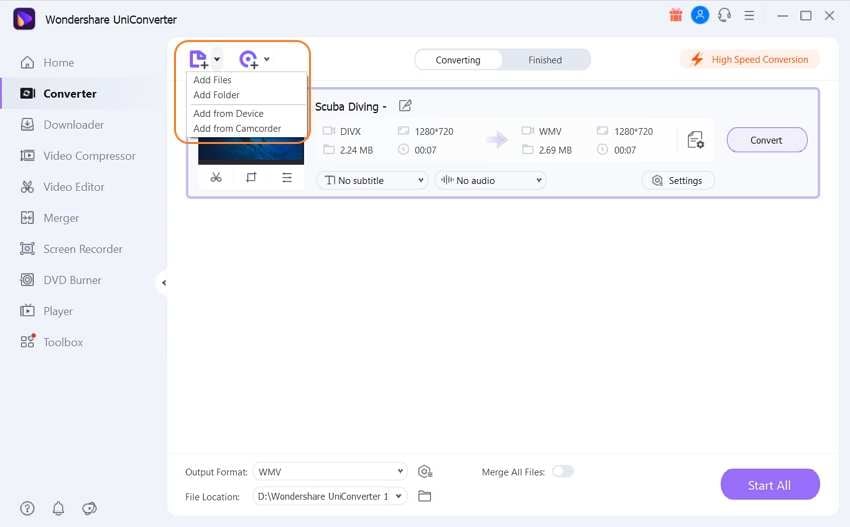Edit the Scuba Diving file name

coord(405,106)
